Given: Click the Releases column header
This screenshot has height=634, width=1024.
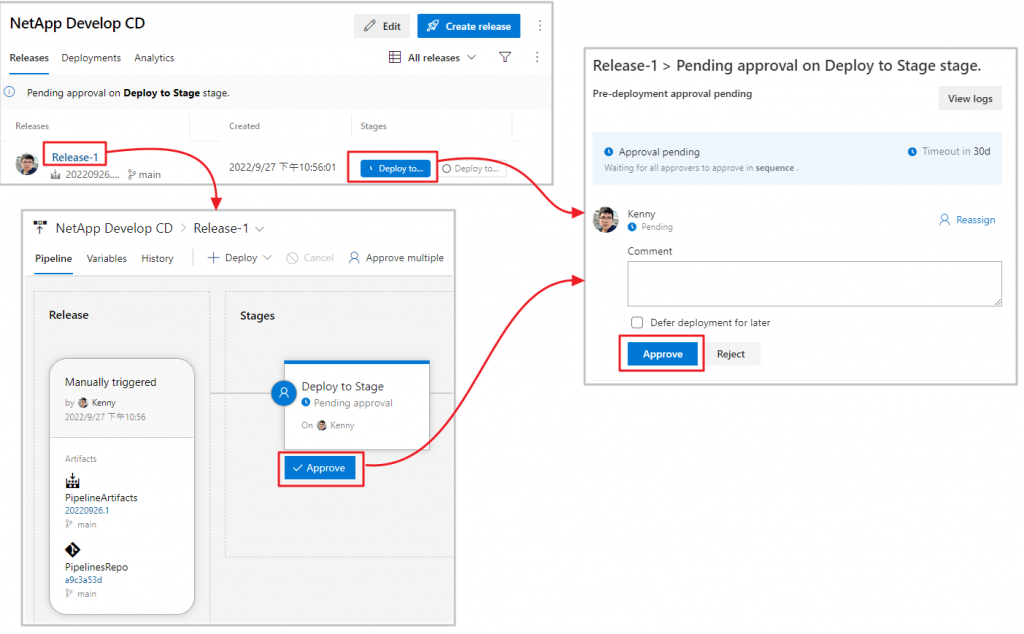Looking at the screenshot, I should click(x=32, y=126).
